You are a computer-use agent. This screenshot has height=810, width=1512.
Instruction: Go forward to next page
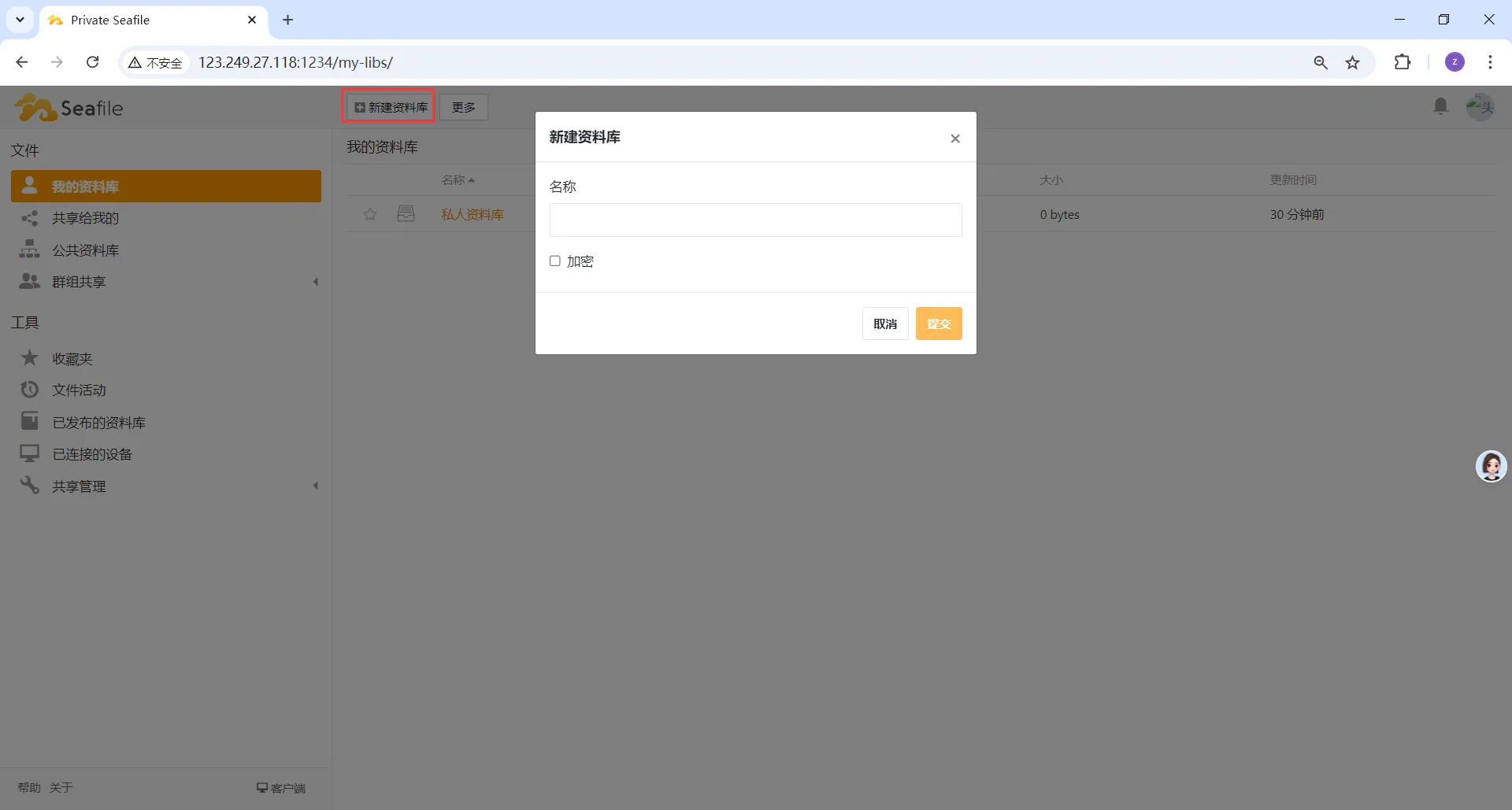[57, 62]
